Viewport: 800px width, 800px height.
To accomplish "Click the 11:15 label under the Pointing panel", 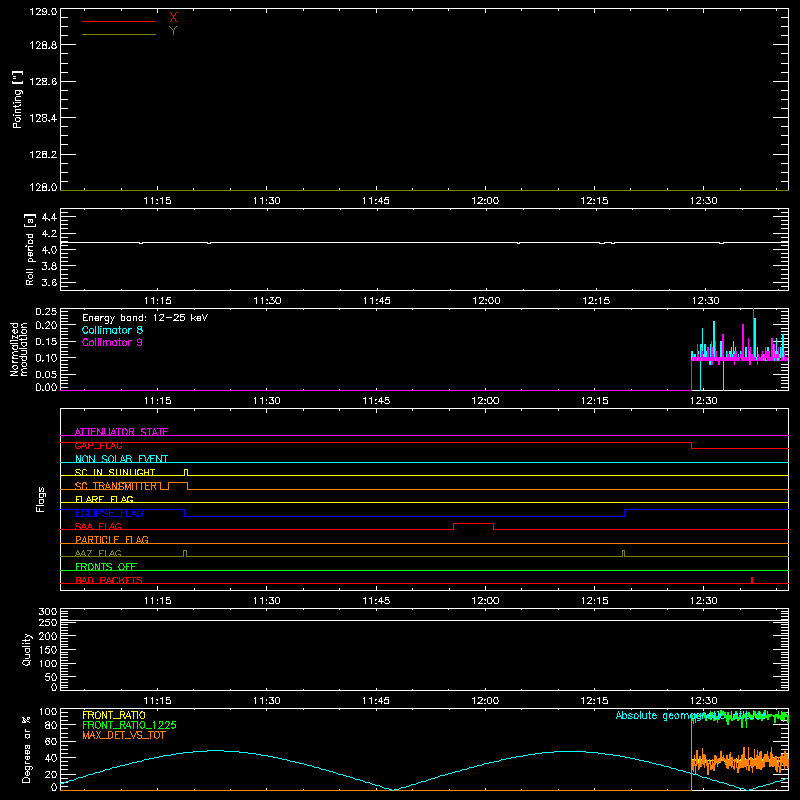I will 157,201.
